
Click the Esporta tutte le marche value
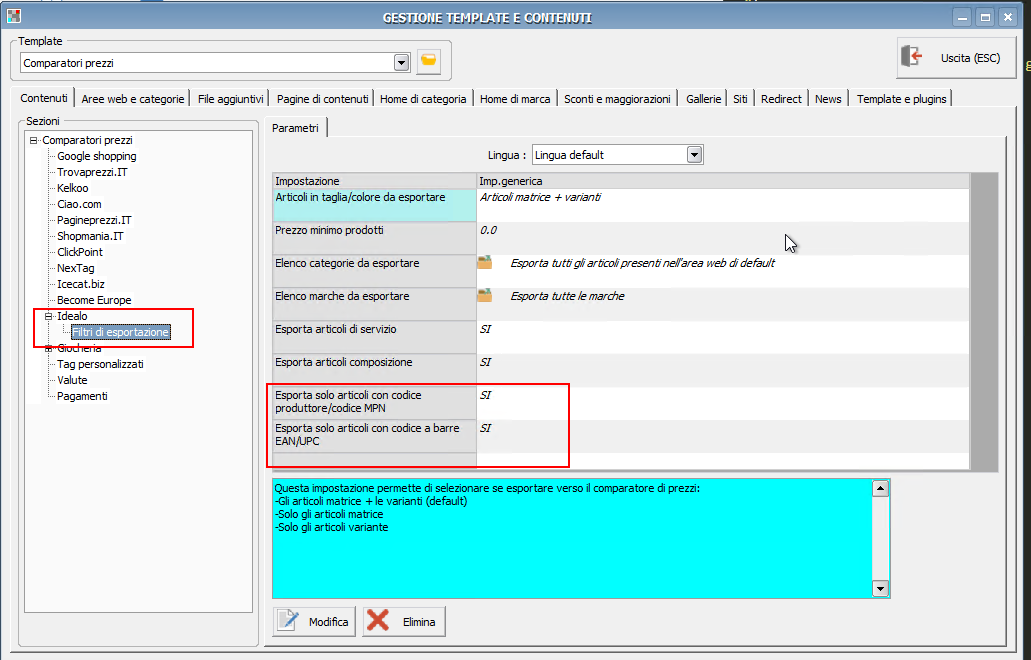[x=567, y=296]
